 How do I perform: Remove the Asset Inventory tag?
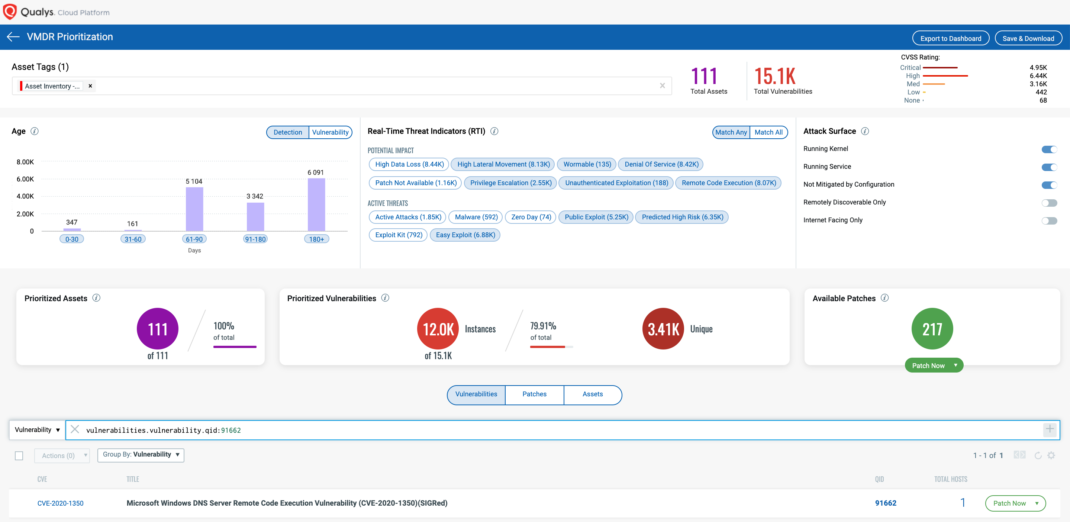click(90, 86)
